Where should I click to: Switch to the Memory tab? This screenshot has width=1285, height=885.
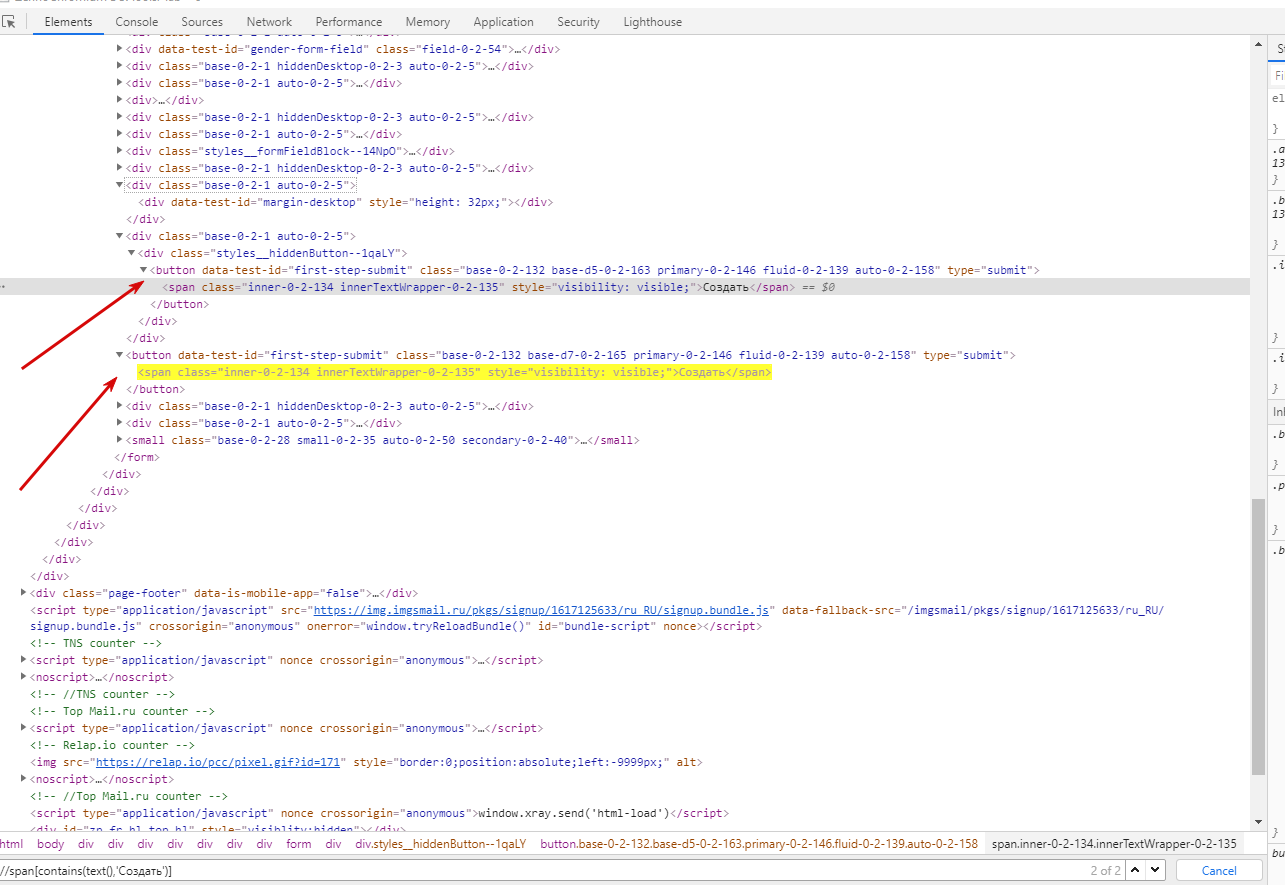tap(427, 21)
